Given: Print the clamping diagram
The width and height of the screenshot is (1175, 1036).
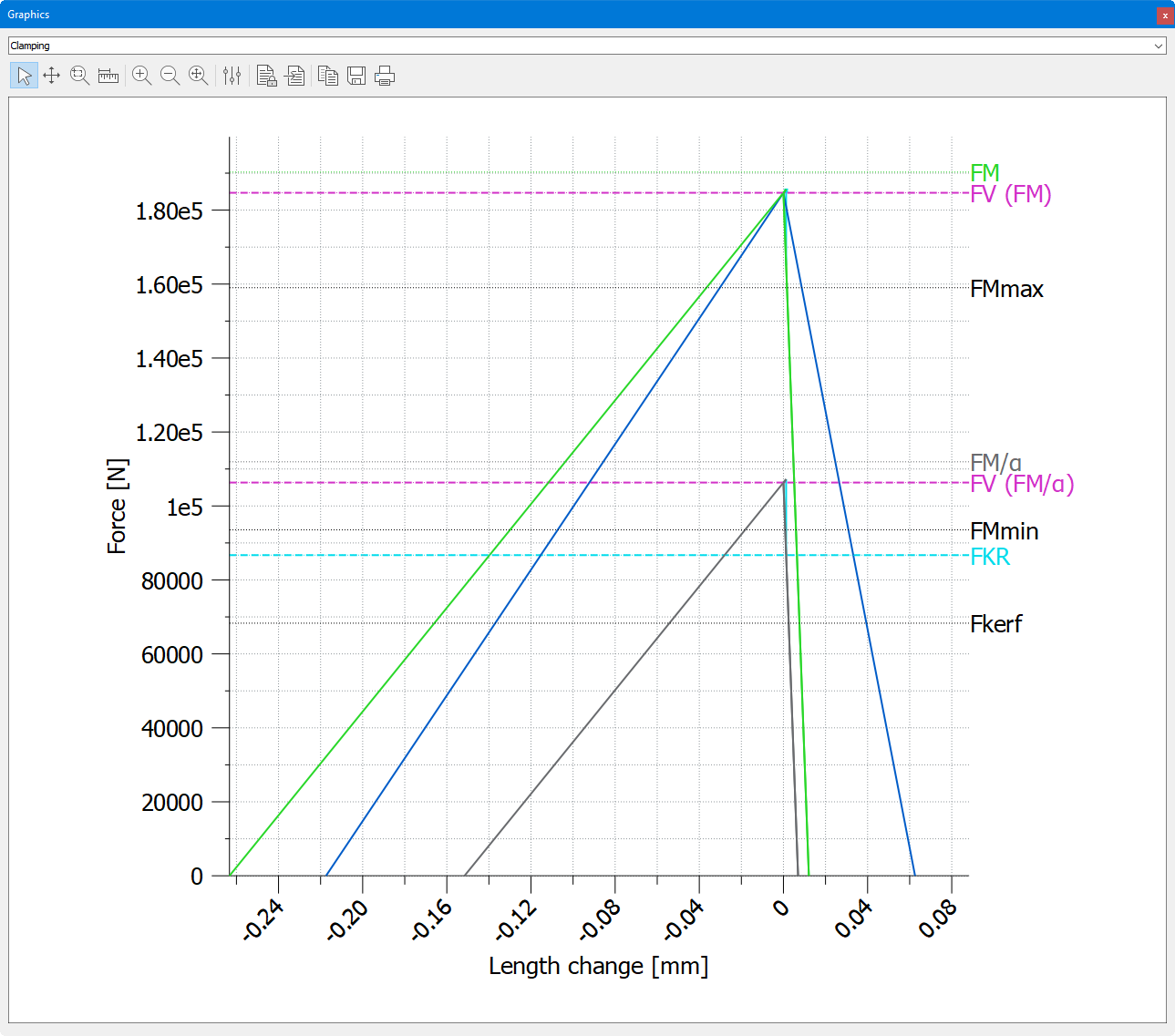Looking at the screenshot, I should (x=385, y=76).
